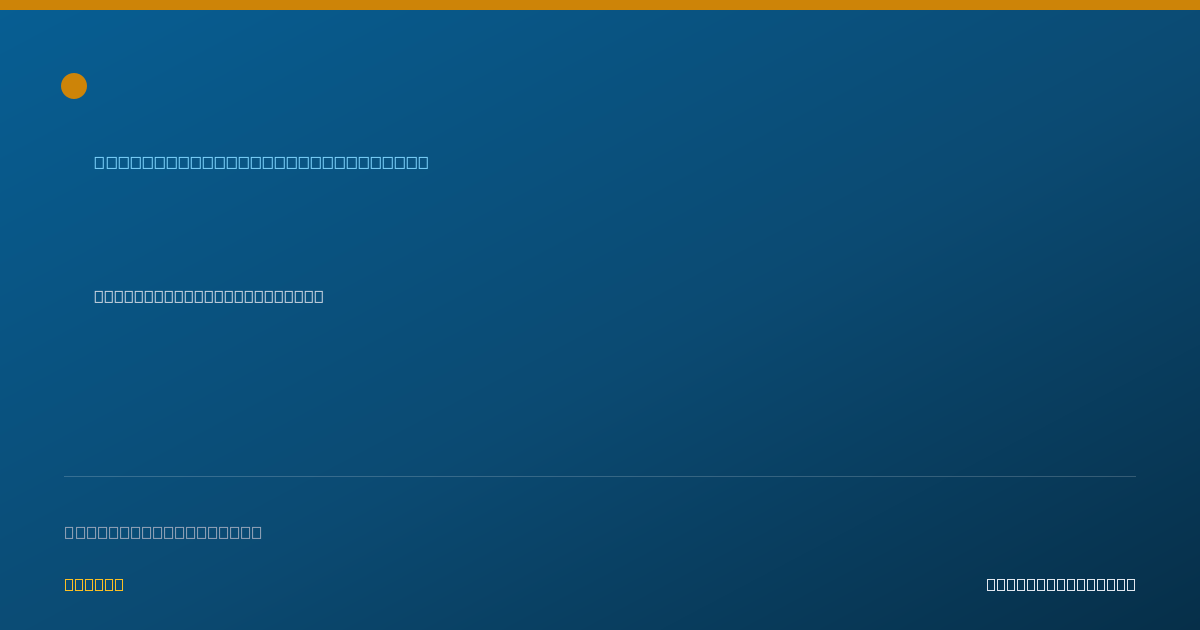
Task: Click the gray caption text above footer
Action: pyautogui.click(x=163, y=532)
